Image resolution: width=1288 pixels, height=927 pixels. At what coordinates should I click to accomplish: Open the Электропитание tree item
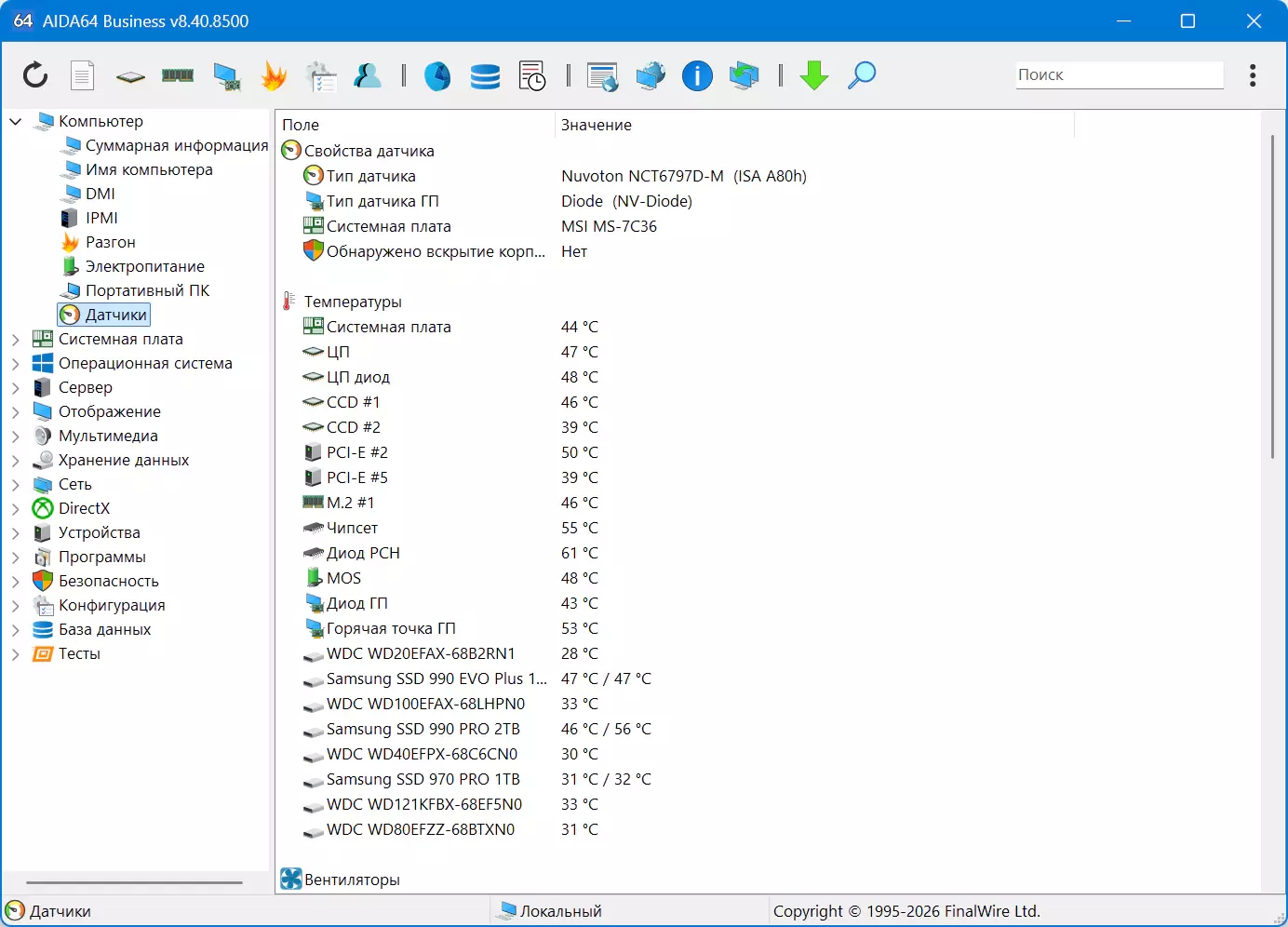pos(132,266)
